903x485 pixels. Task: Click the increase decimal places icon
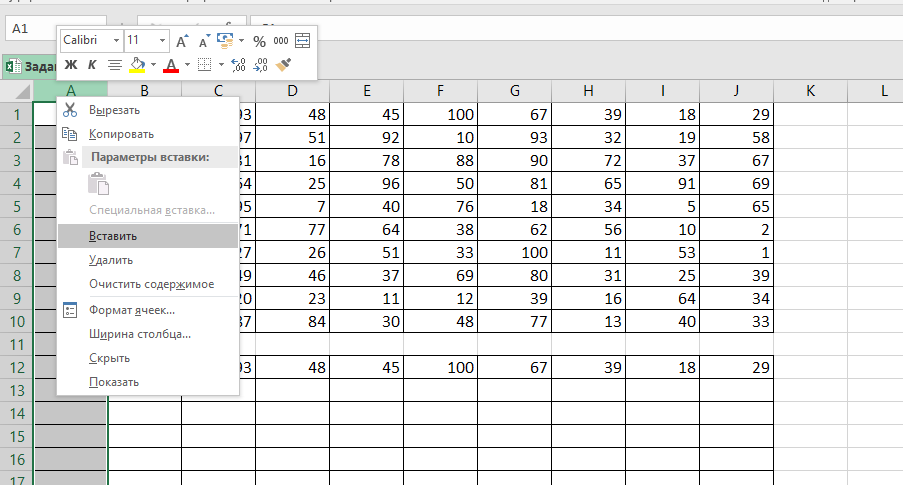pyautogui.click(x=238, y=65)
